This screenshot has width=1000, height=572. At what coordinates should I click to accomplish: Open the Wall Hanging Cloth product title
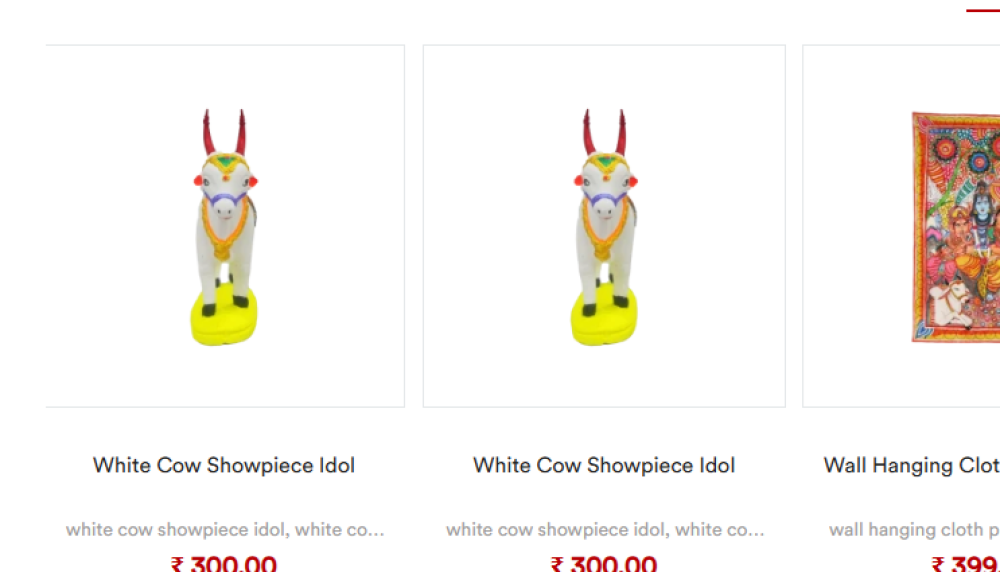tap(911, 466)
